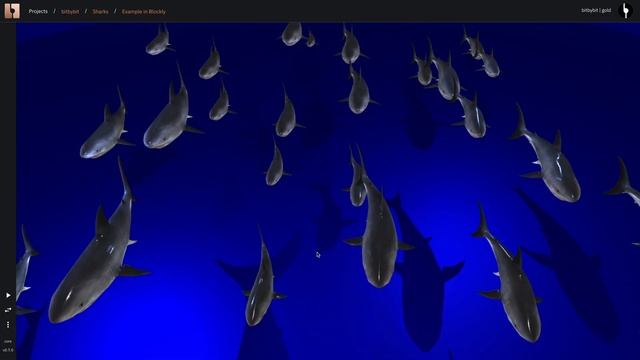Run the script with the play button

click(x=8, y=295)
